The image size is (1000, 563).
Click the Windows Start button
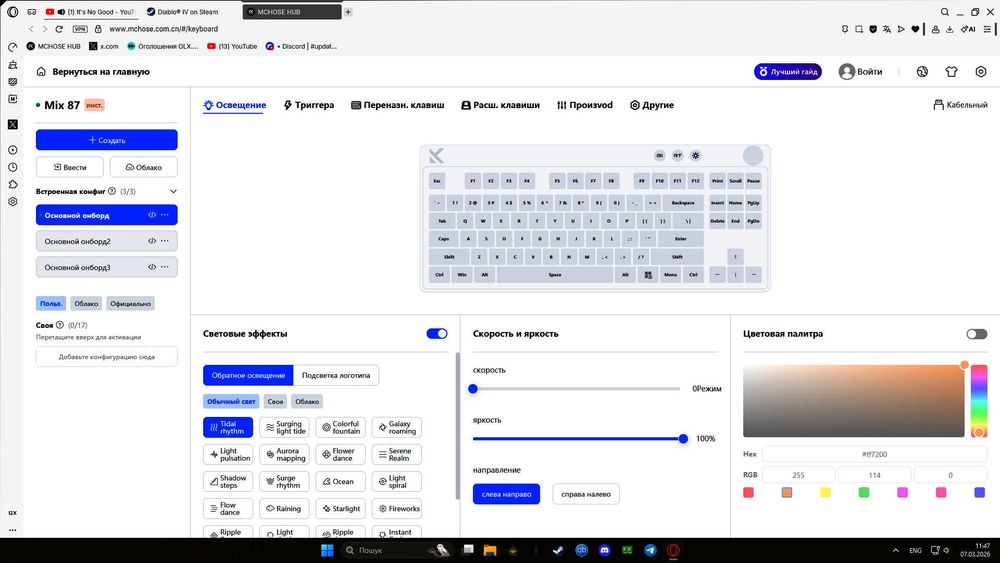pos(327,550)
